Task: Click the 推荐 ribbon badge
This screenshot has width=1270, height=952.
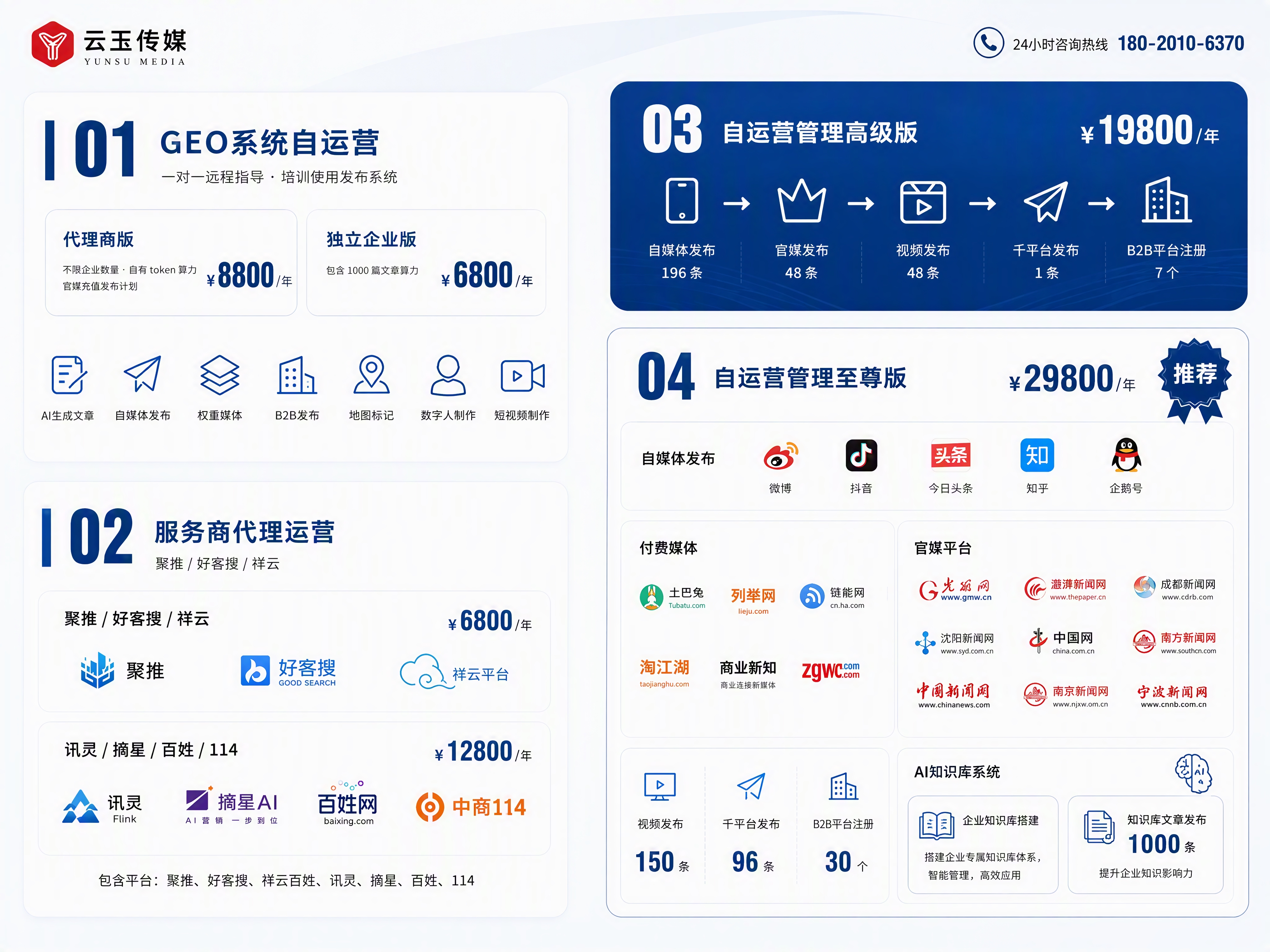Action: pyautogui.click(x=1195, y=381)
